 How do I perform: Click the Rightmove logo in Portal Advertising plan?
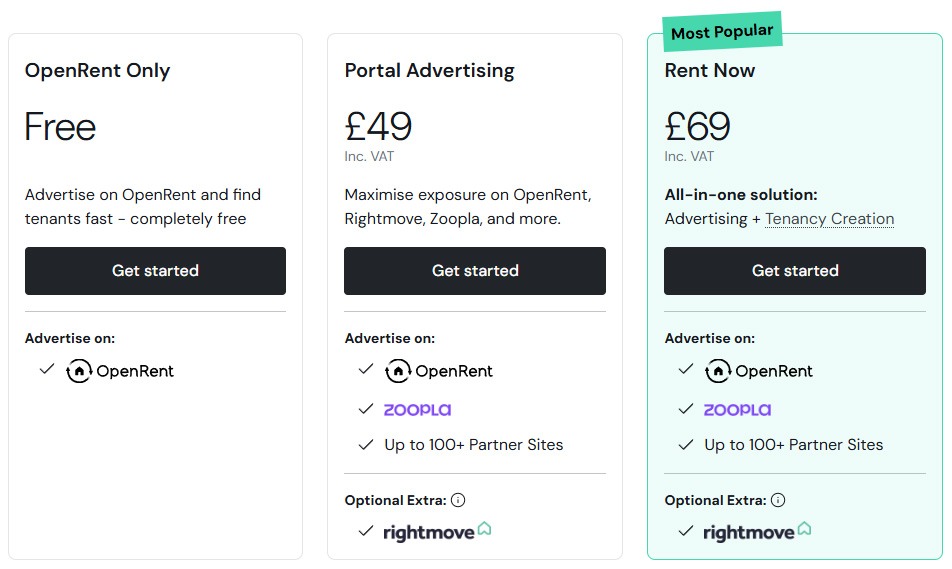click(437, 531)
